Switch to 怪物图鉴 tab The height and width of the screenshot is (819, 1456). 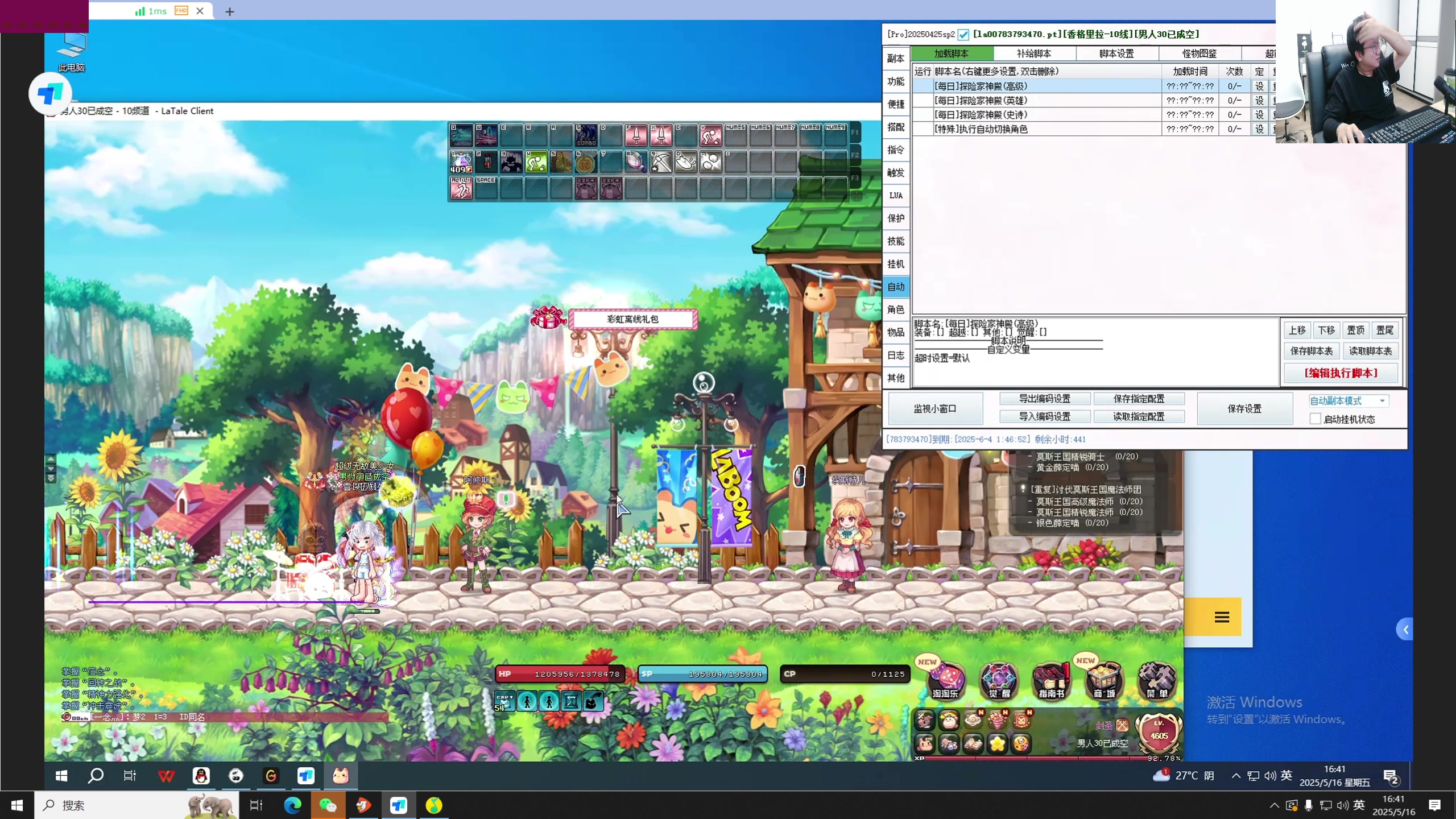[x=1199, y=53]
